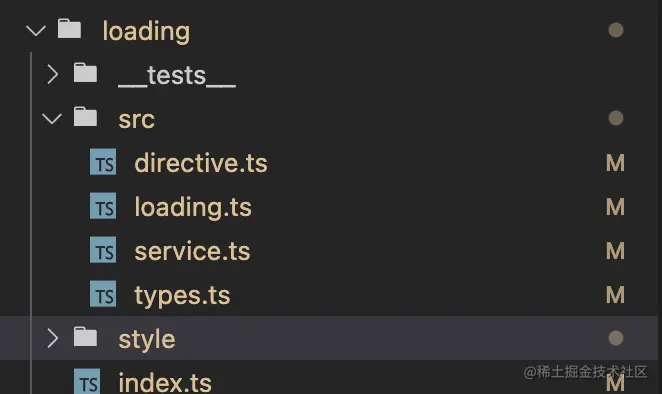Click the TS icon beside service.ts
Screen dimensions: 662x394
[x=103, y=250]
